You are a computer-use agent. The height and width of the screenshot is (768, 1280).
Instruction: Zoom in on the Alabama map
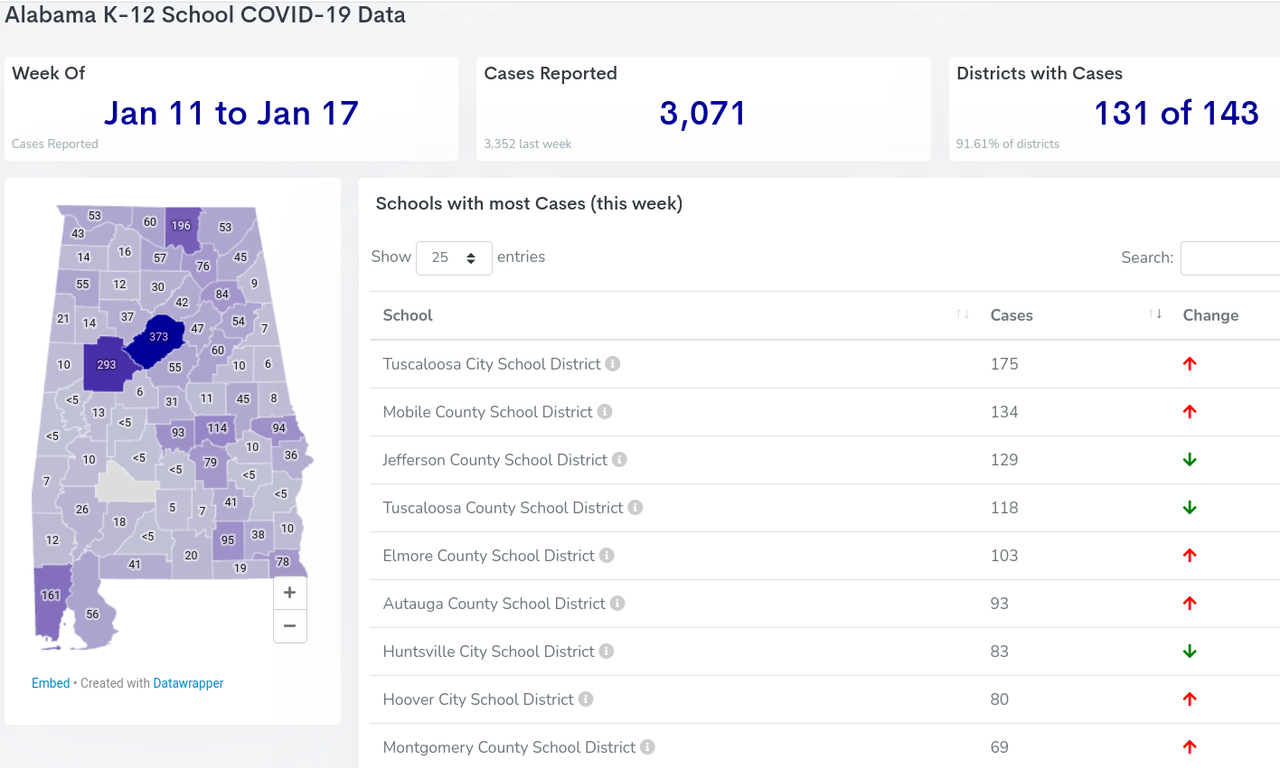(x=290, y=593)
